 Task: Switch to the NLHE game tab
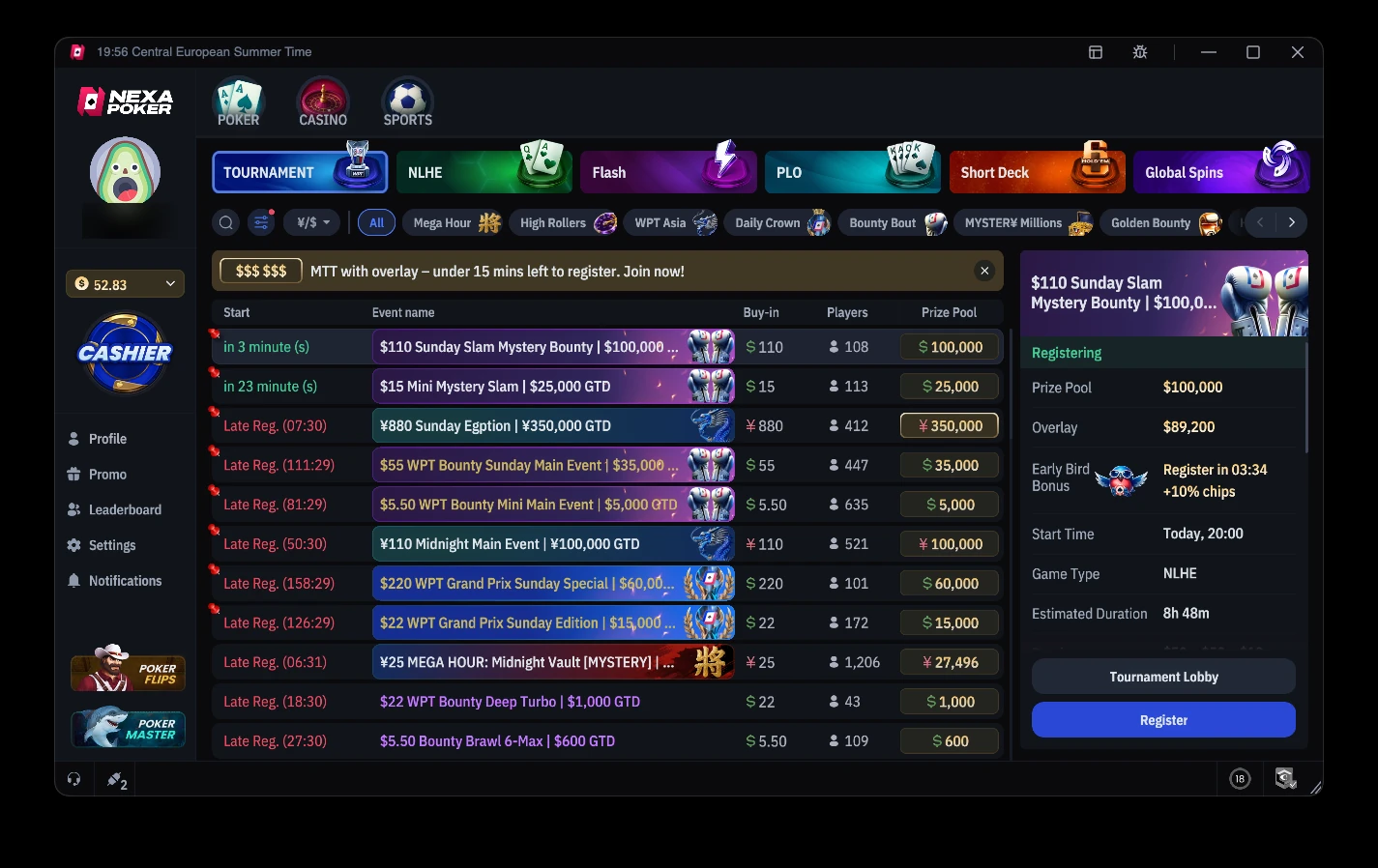click(484, 172)
